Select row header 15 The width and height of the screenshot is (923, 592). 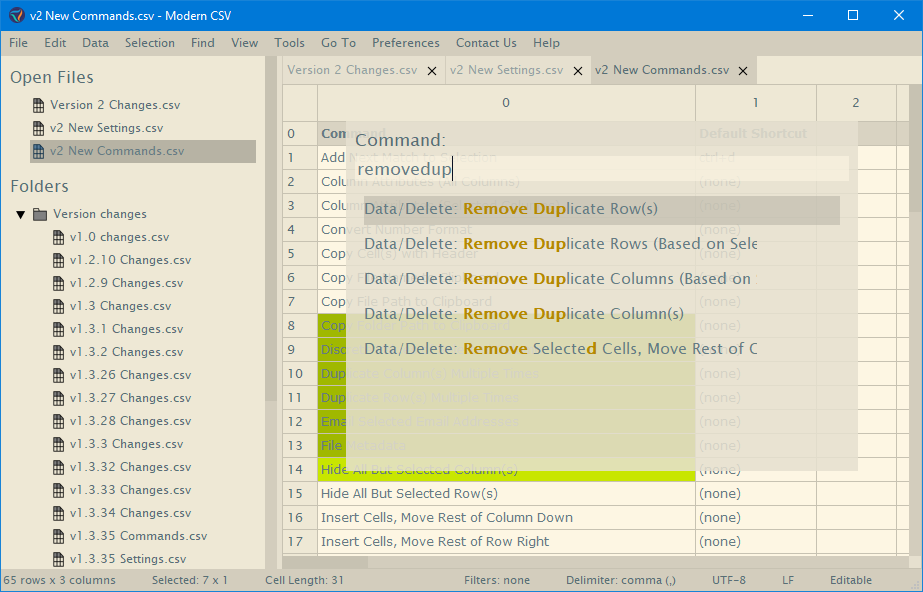[x=300, y=494]
